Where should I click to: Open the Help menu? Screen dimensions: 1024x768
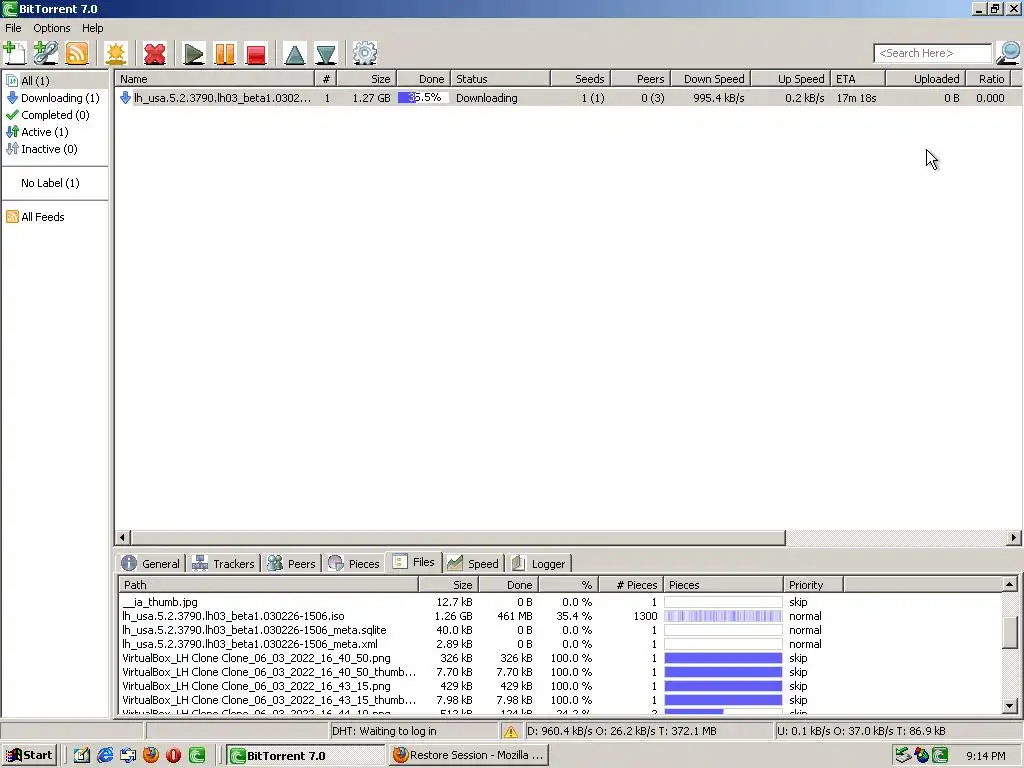tap(93, 28)
